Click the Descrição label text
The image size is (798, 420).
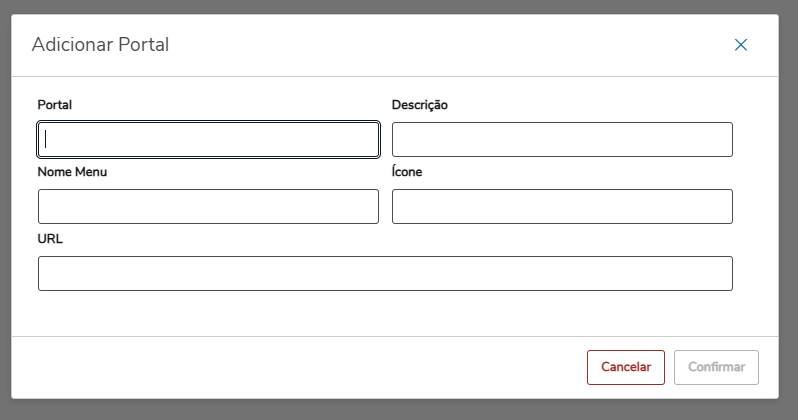click(420, 105)
